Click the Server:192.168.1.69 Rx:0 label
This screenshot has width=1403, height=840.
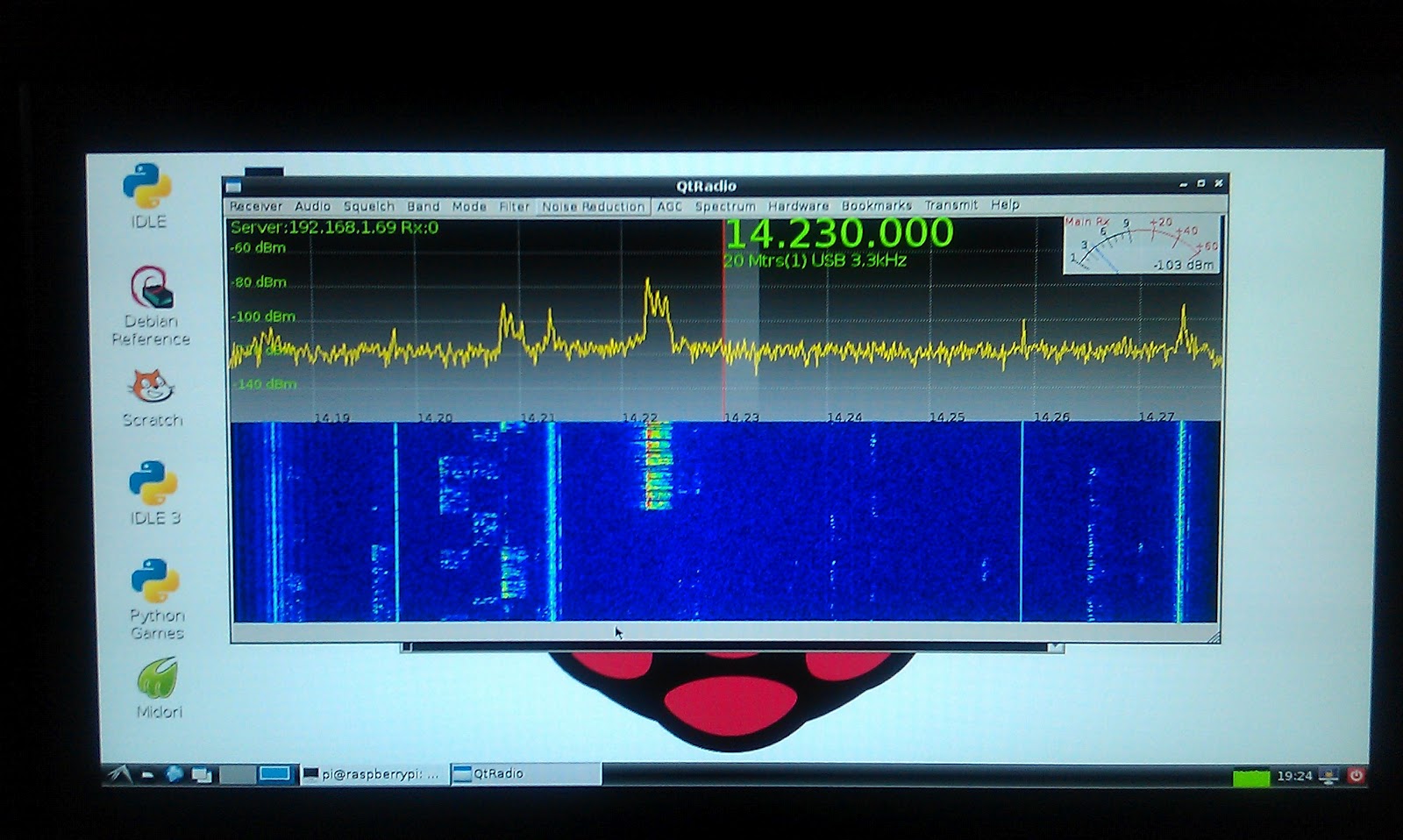[x=334, y=228]
